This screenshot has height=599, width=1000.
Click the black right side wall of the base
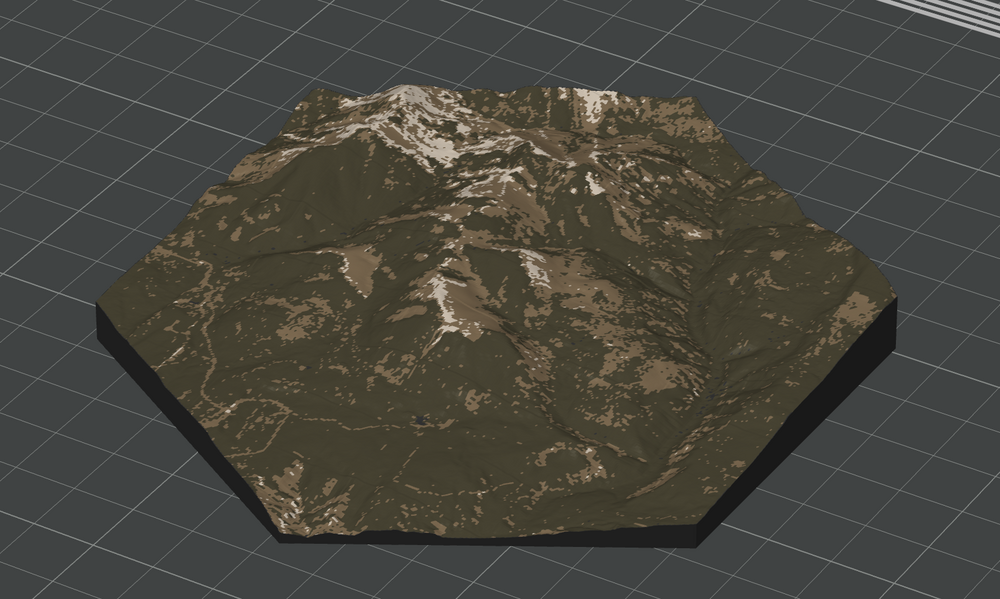pyautogui.click(x=800, y=430)
